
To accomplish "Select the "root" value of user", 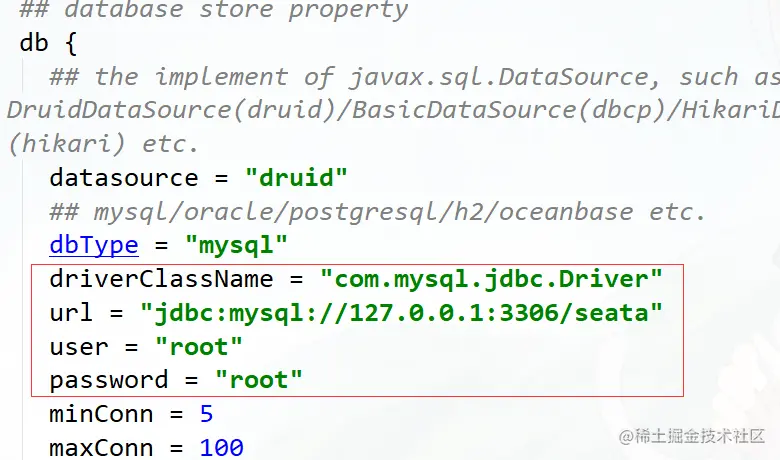I will (199, 347).
